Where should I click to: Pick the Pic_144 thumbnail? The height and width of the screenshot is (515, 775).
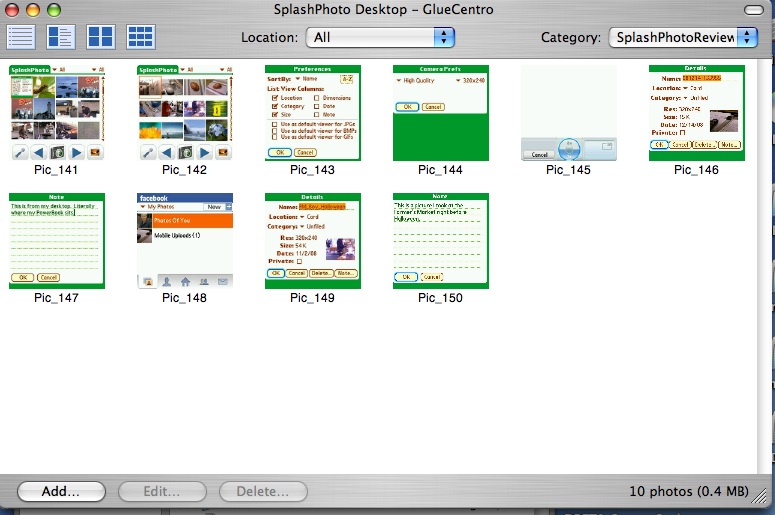click(x=440, y=112)
